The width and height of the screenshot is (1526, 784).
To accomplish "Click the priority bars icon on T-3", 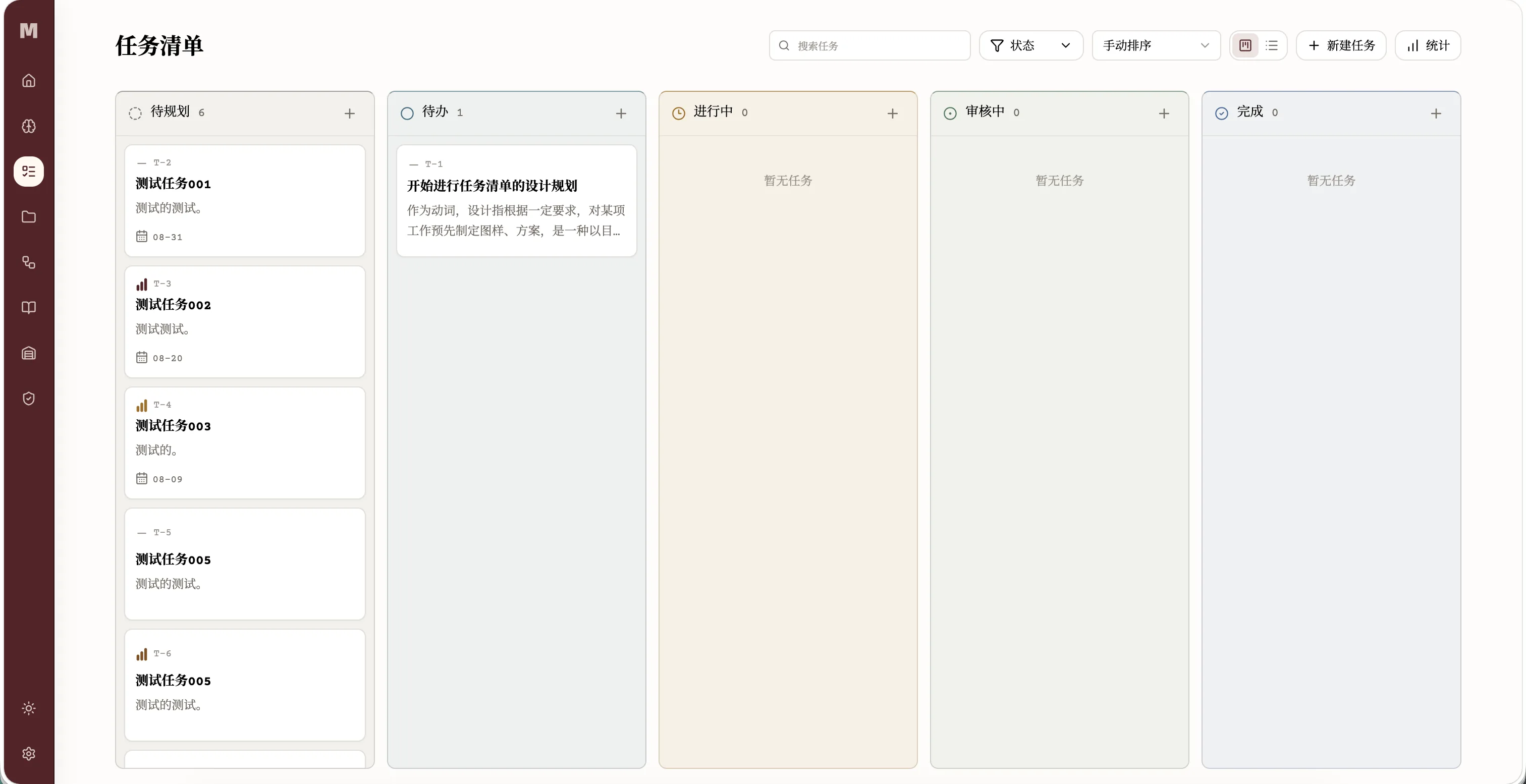I will click(x=142, y=285).
